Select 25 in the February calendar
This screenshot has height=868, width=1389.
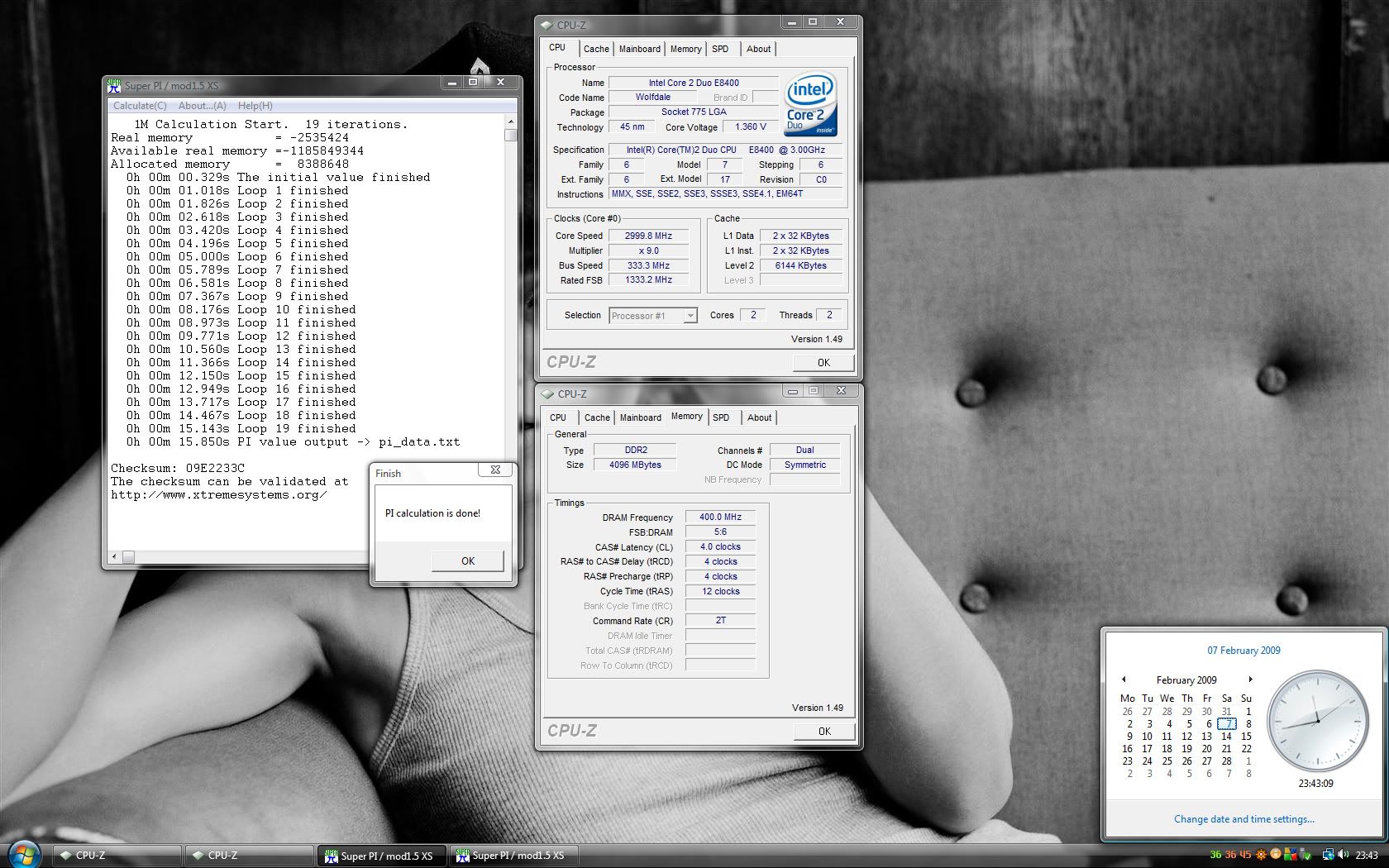pos(1167,761)
